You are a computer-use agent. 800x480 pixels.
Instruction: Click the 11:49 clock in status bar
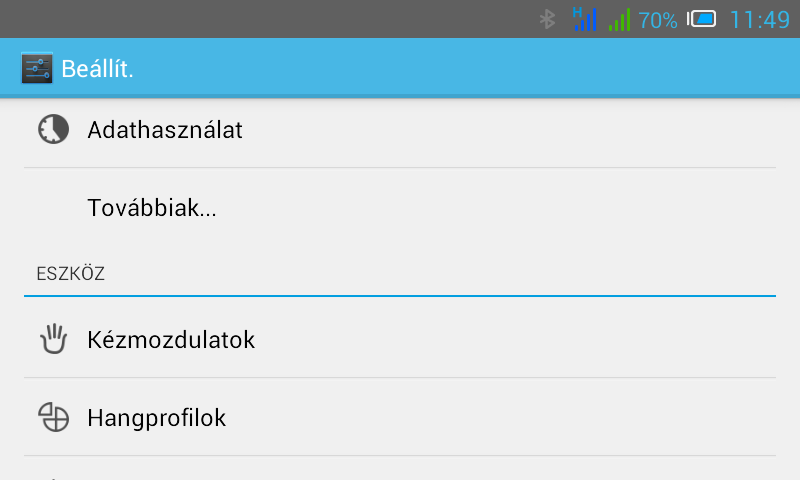(x=760, y=20)
